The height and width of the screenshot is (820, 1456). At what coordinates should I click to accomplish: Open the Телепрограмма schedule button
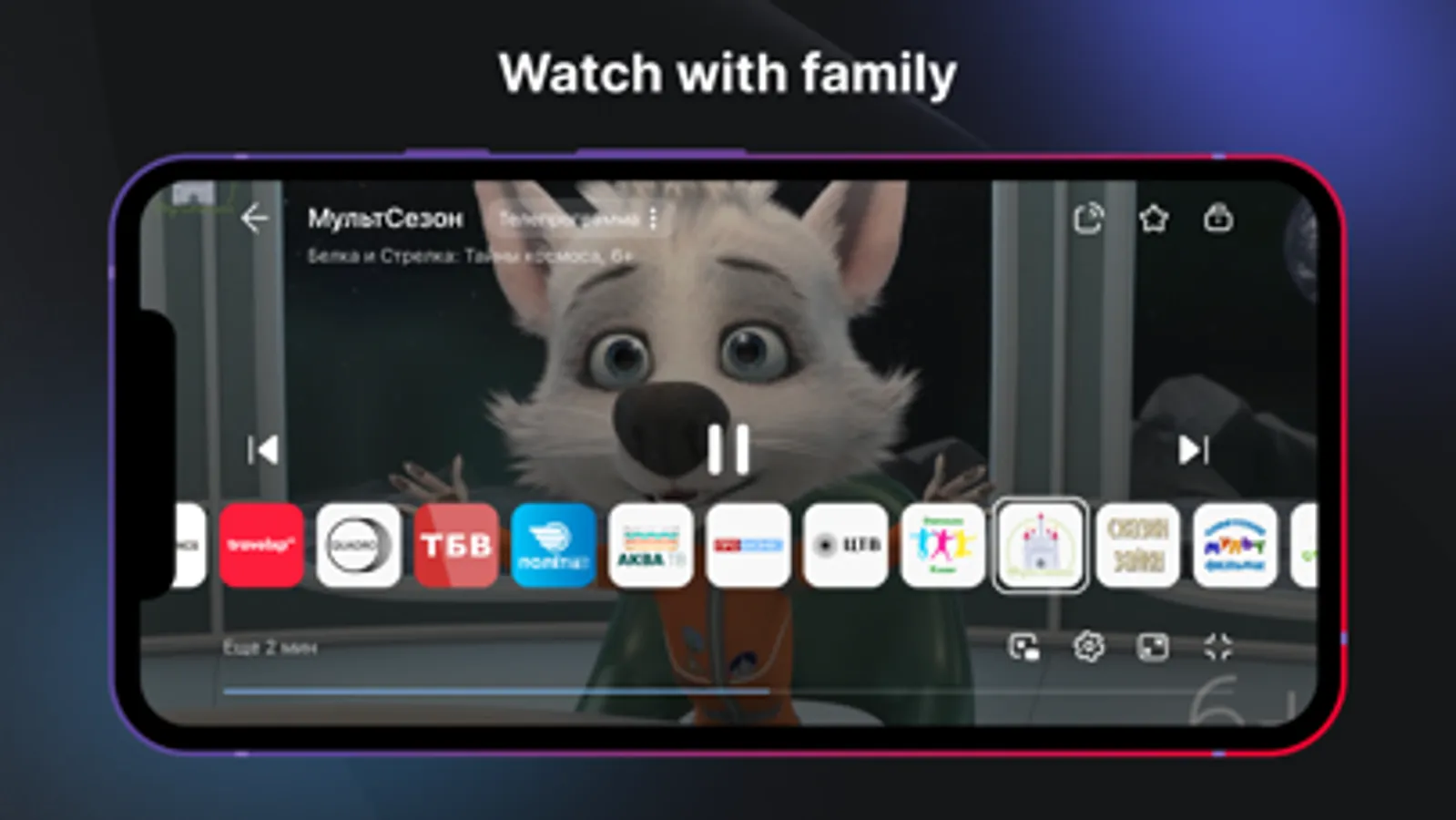(x=568, y=219)
